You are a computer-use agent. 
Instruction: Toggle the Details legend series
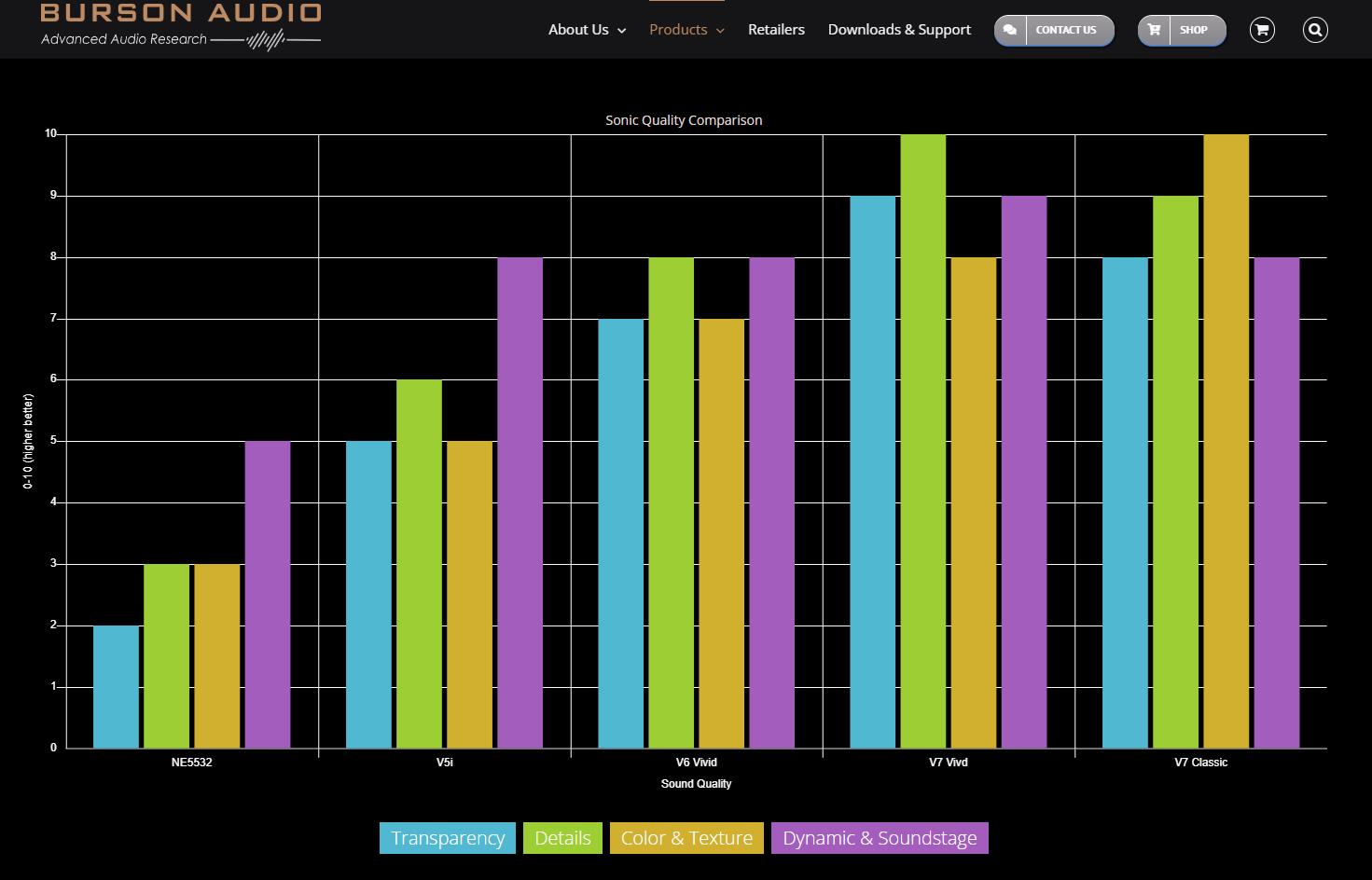[562, 838]
